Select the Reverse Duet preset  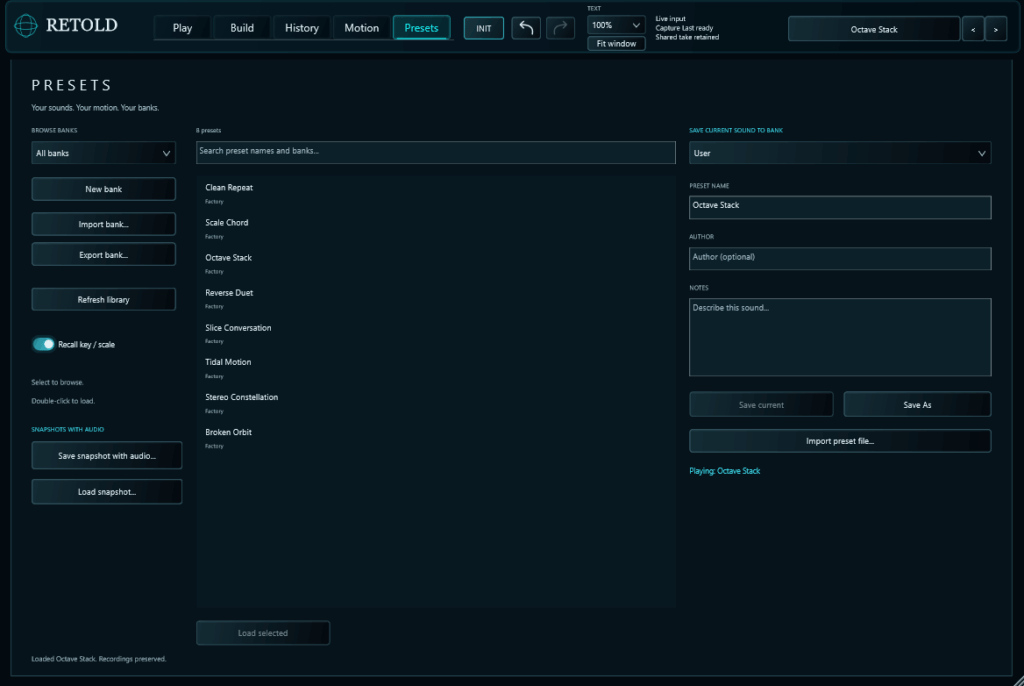tap(436, 299)
